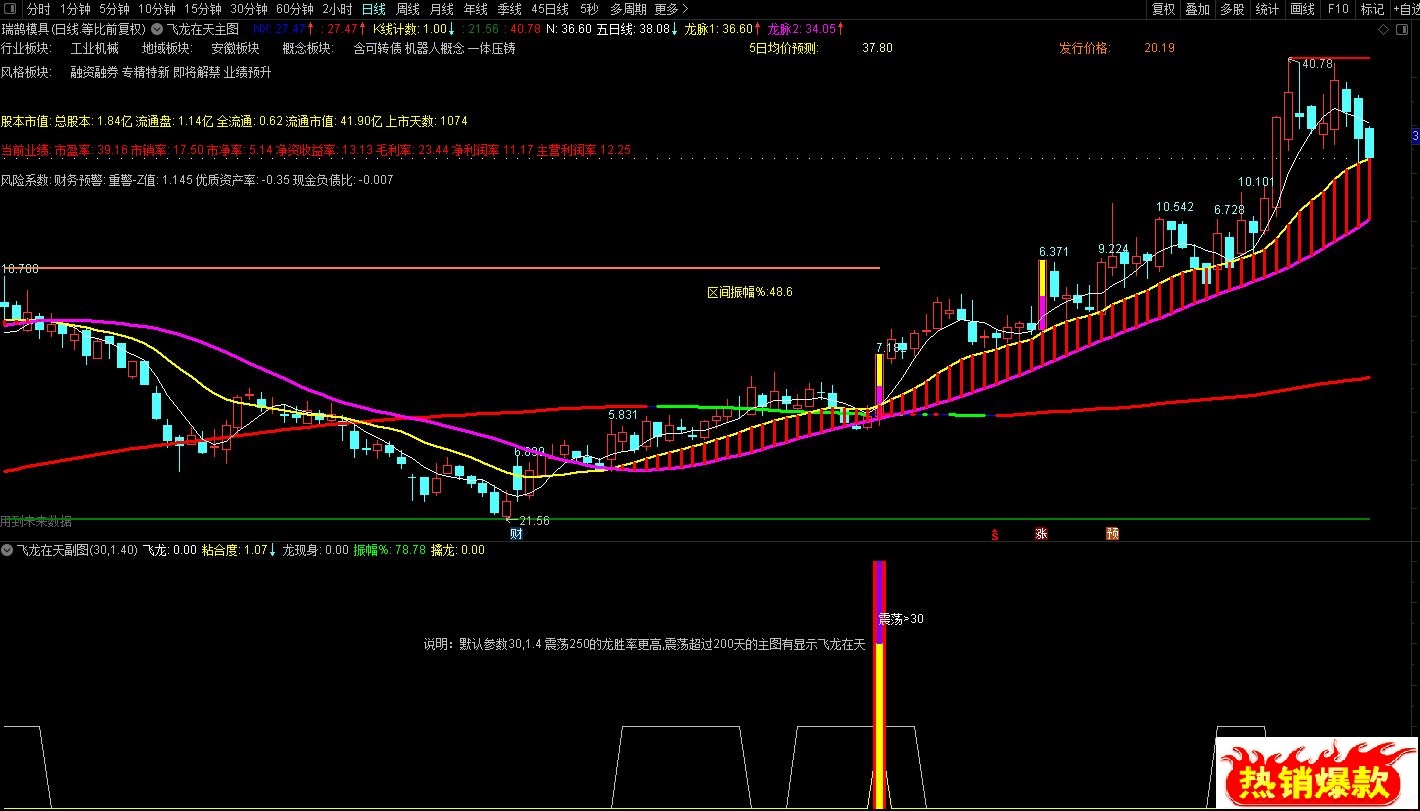Click the 五日线: 38.08 indicator reading
Screen dimensions: 1420x811
click(x=636, y=30)
